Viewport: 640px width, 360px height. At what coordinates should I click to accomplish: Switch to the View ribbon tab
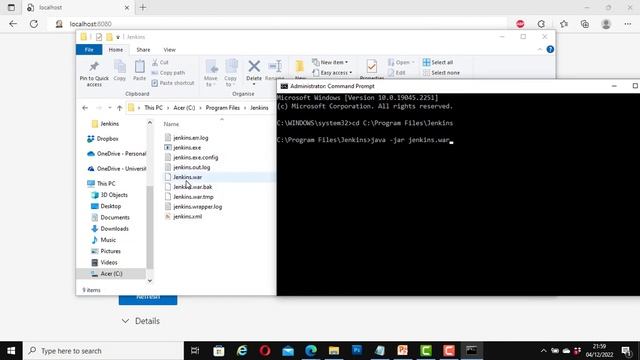[x=169, y=49]
